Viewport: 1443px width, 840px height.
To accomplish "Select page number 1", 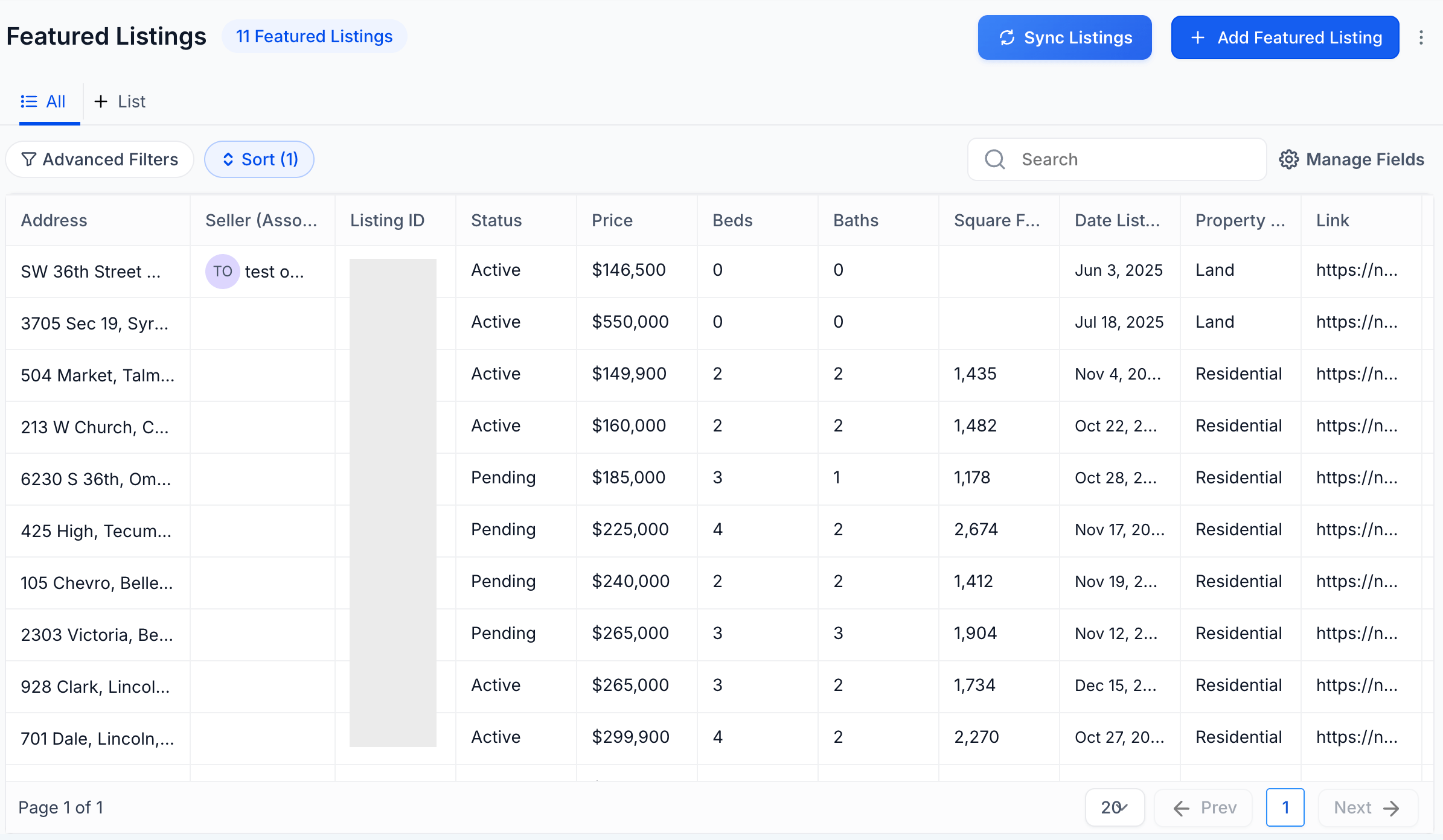I will (1285, 807).
